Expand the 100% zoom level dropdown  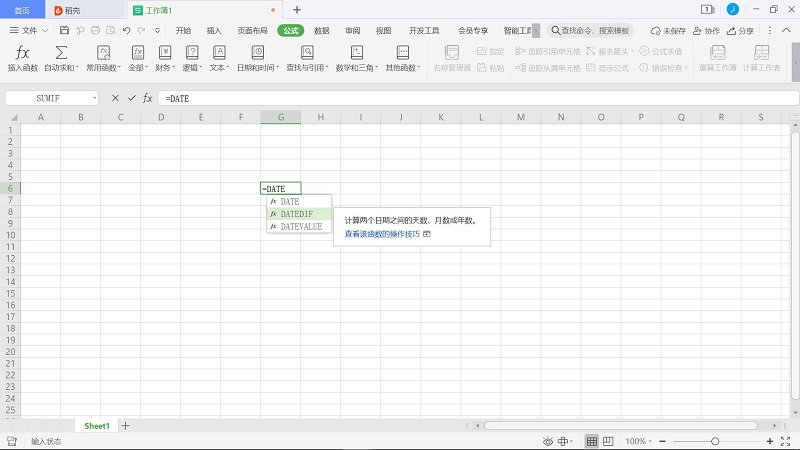tap(637, 441)
